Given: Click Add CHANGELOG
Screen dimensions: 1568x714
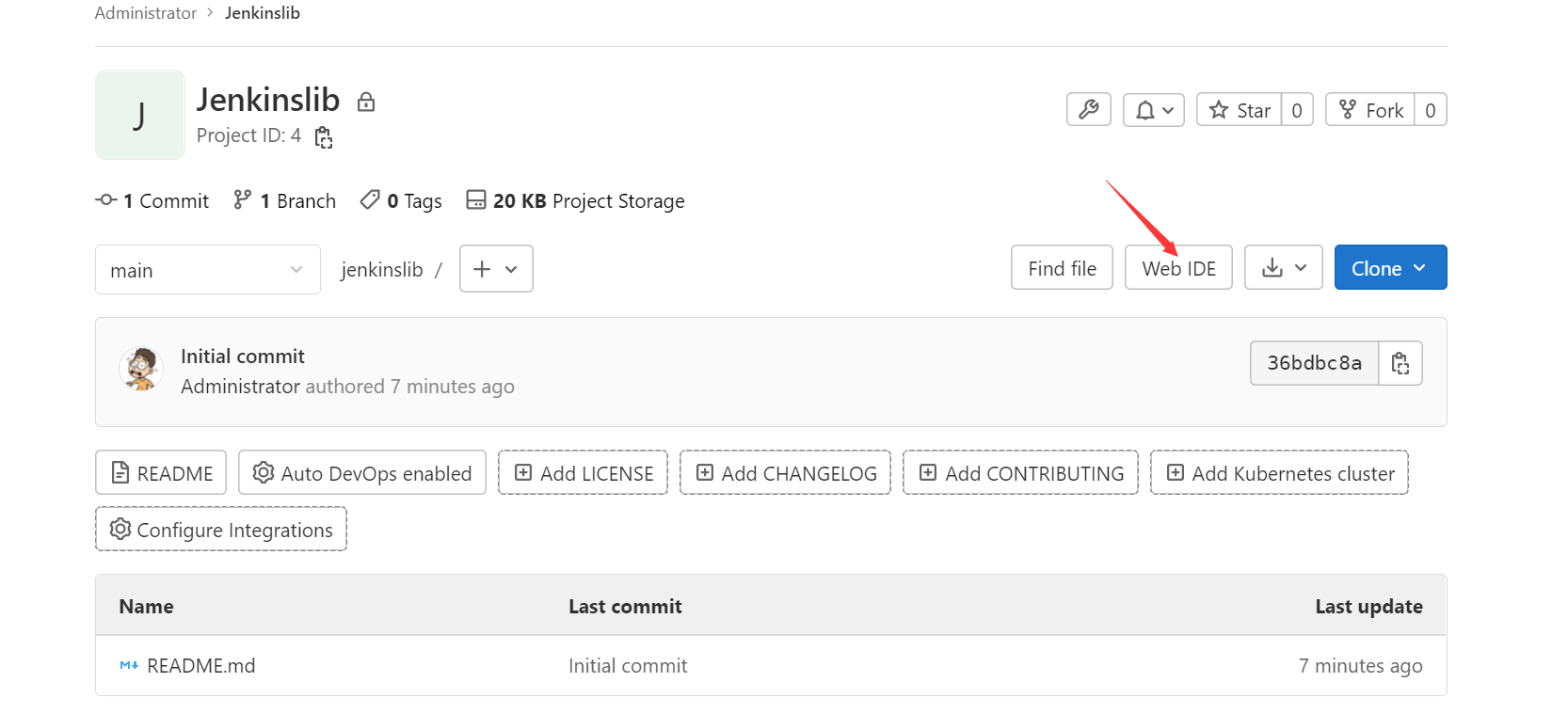Looking at the screenshot, I should tap(785, 472).
